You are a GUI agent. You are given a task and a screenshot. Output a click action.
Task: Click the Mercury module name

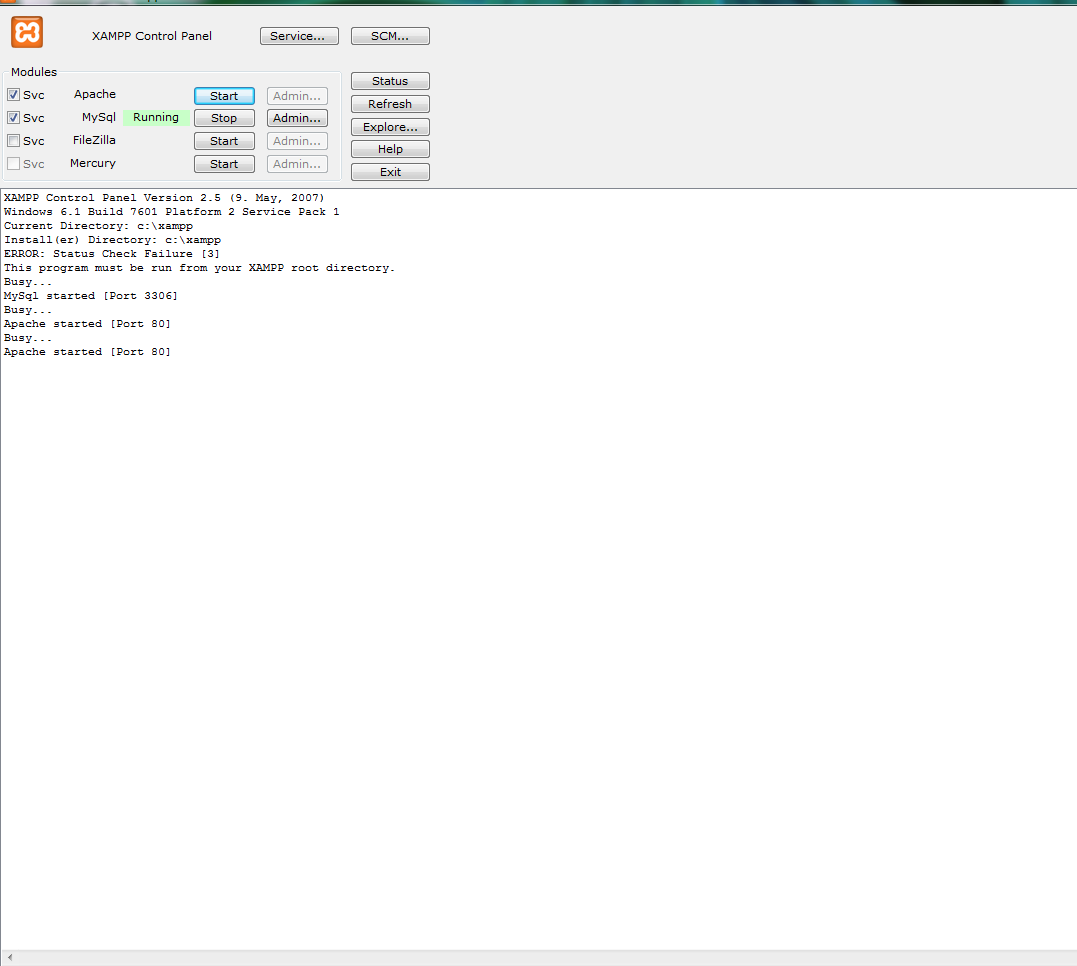click(93, 164)
